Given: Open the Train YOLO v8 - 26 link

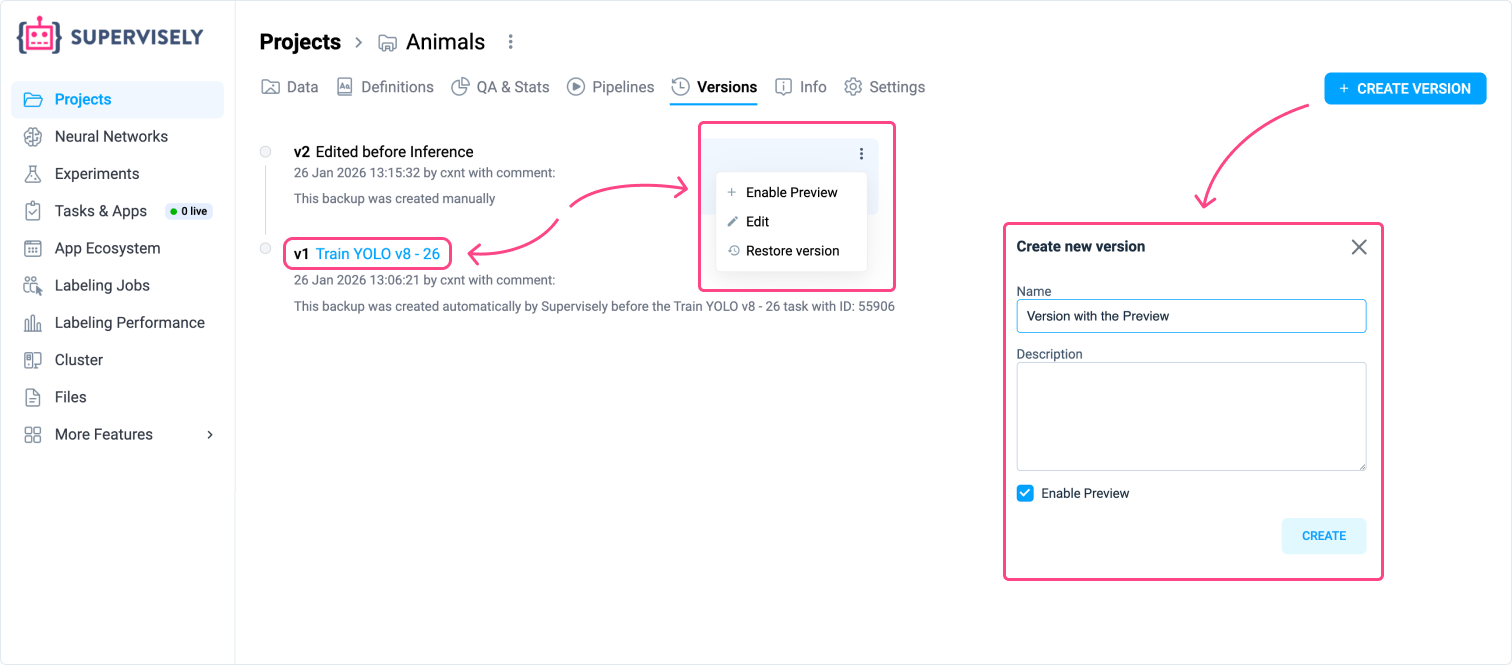Looking at the screenshot, I should (x=382, y=254).
